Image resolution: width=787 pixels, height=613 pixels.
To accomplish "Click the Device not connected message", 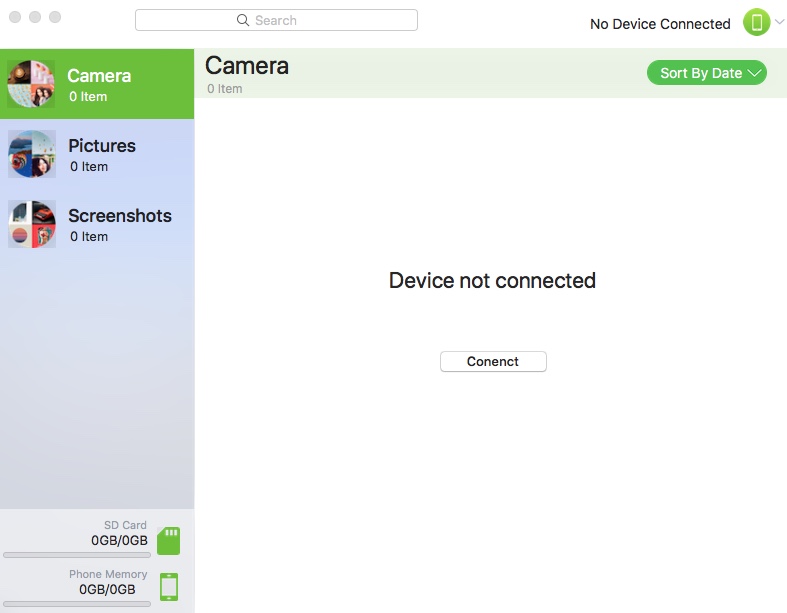I will click(x=492, y=280).
